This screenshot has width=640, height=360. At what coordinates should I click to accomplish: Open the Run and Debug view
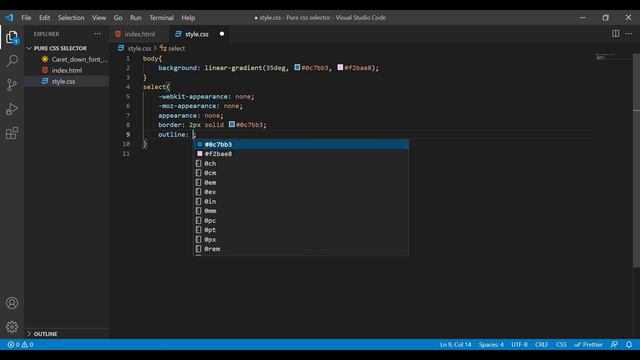12,109
